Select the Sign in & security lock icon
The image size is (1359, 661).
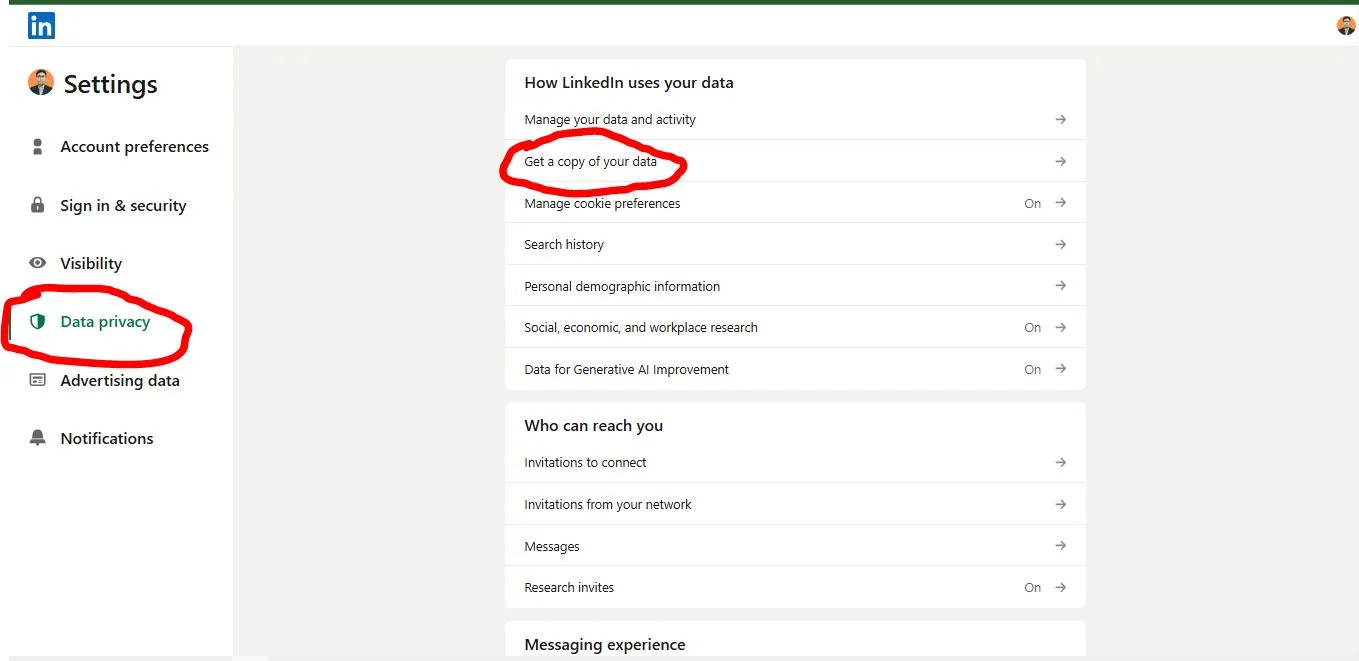pyautogui.click(x=38, y=205)
